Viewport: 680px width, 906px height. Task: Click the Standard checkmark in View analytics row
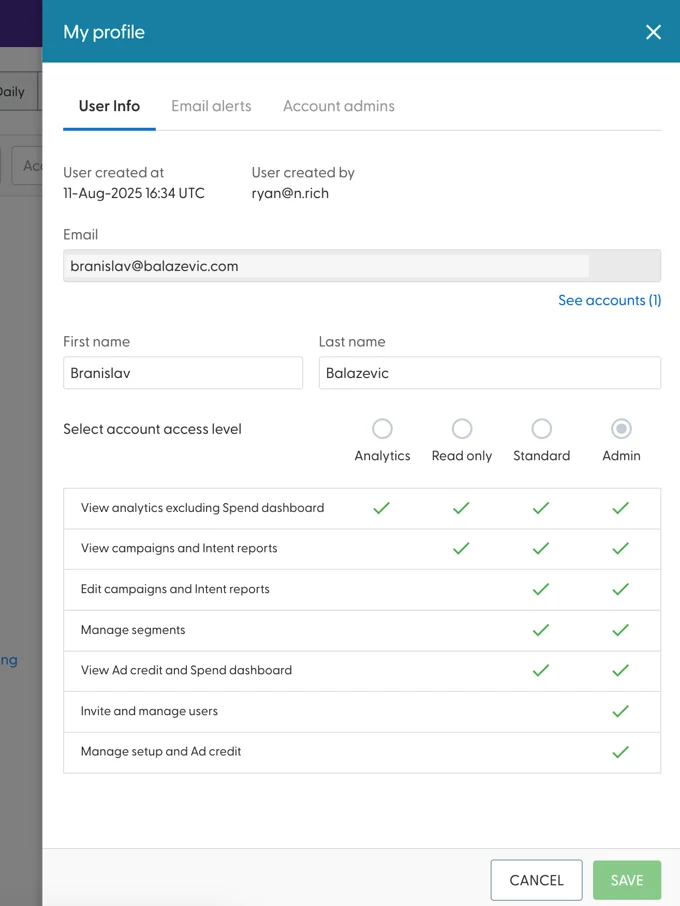[541, 508]
